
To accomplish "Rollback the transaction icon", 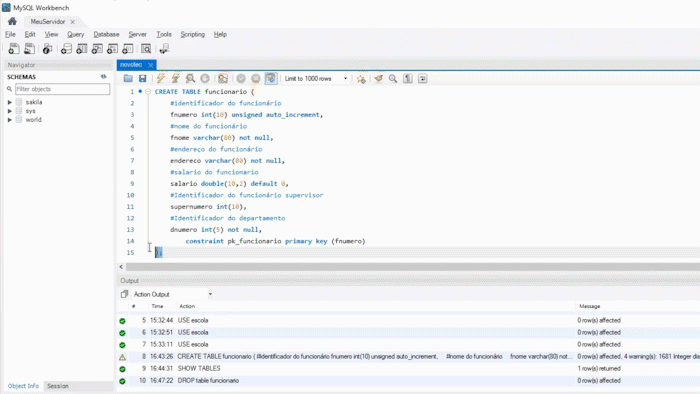I will tap(256, 79).
